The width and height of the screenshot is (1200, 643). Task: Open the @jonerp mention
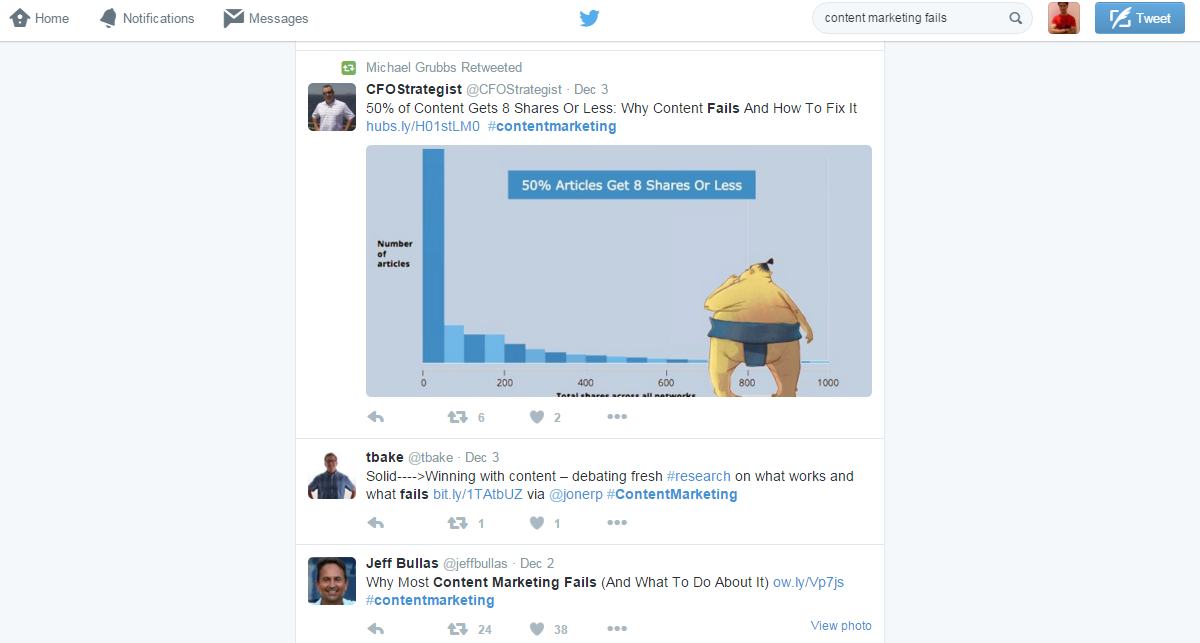coord(576,494)
